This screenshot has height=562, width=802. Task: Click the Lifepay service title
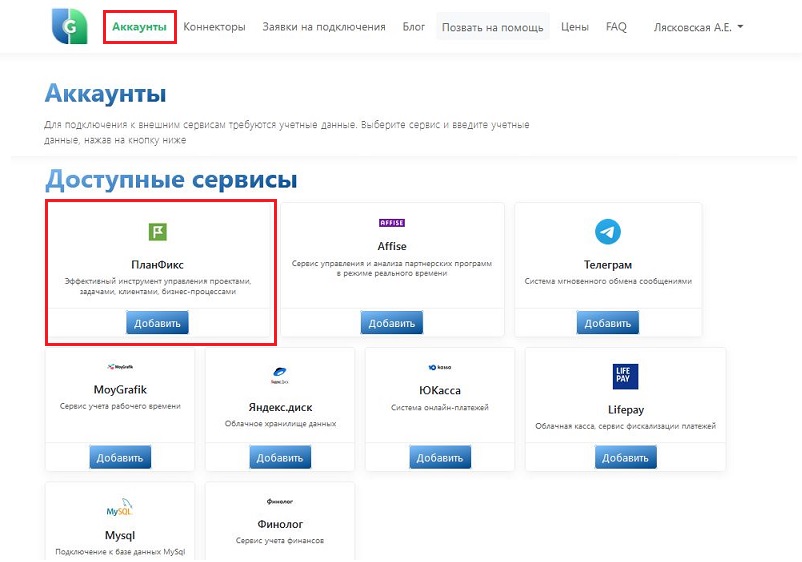click(x=625, y=410)
